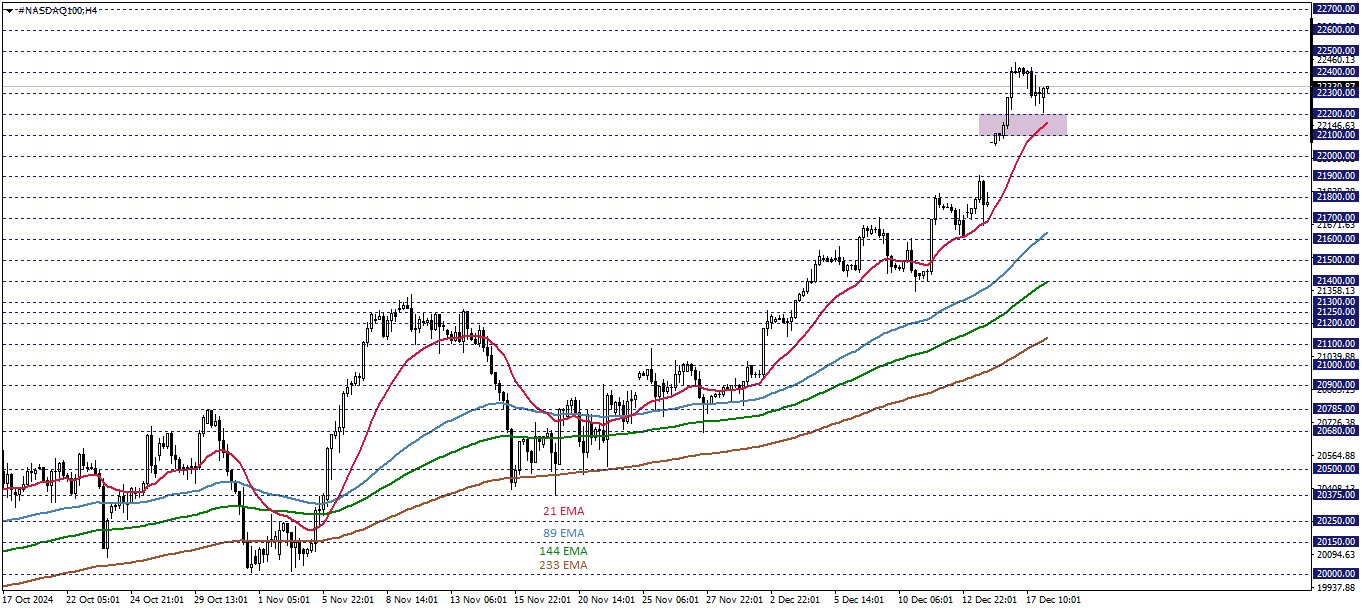The width and height of the screenshot is (1362, 611).
Task: Select the 21900.00 price level label
Action: point(1336,176)
